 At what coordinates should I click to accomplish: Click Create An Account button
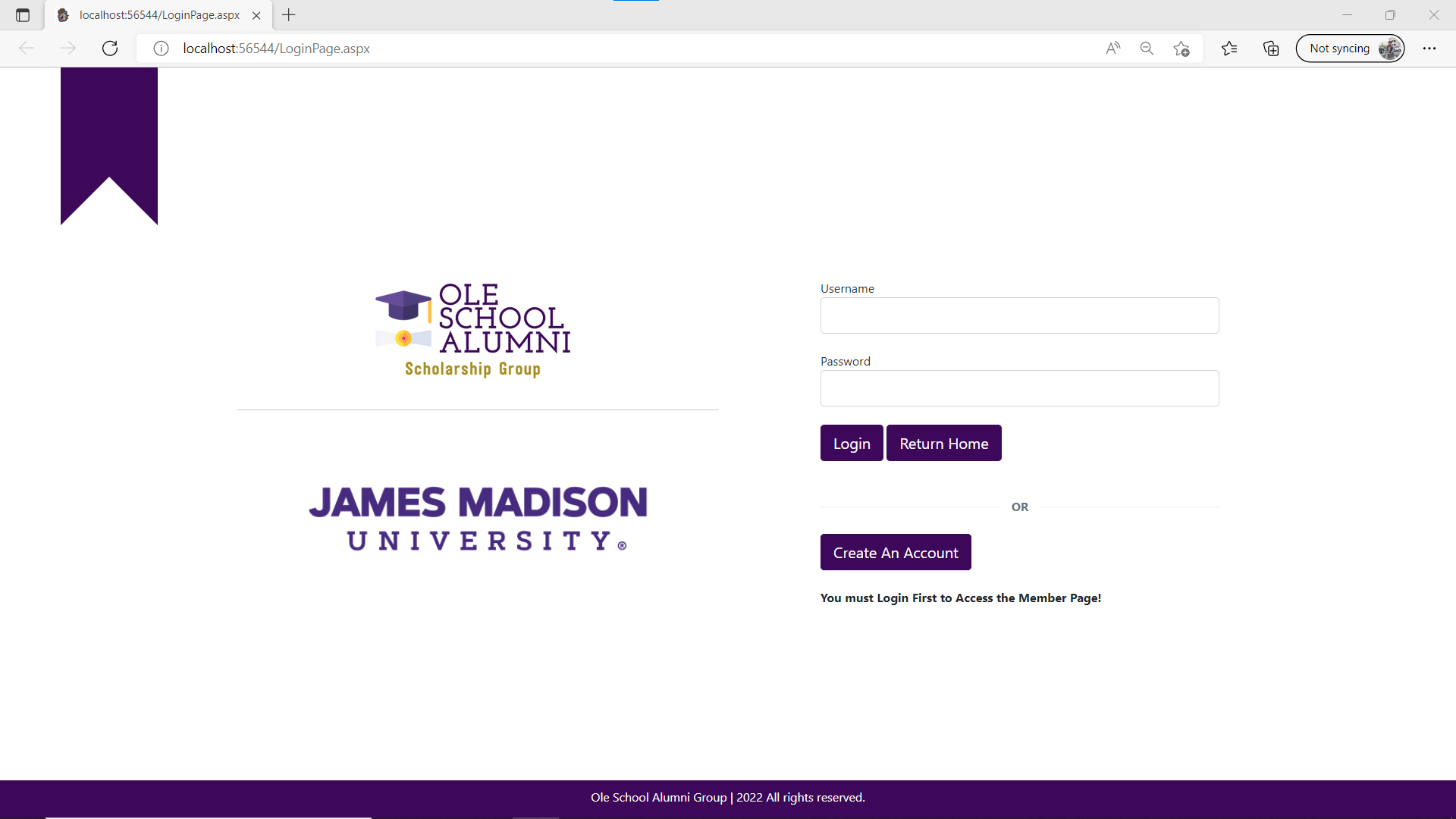(896, 553)
